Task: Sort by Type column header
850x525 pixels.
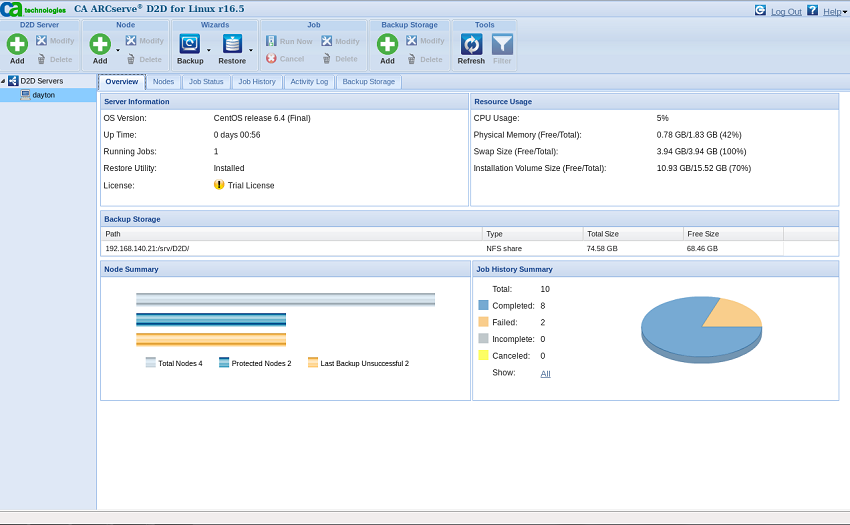Action: [533, 234]
